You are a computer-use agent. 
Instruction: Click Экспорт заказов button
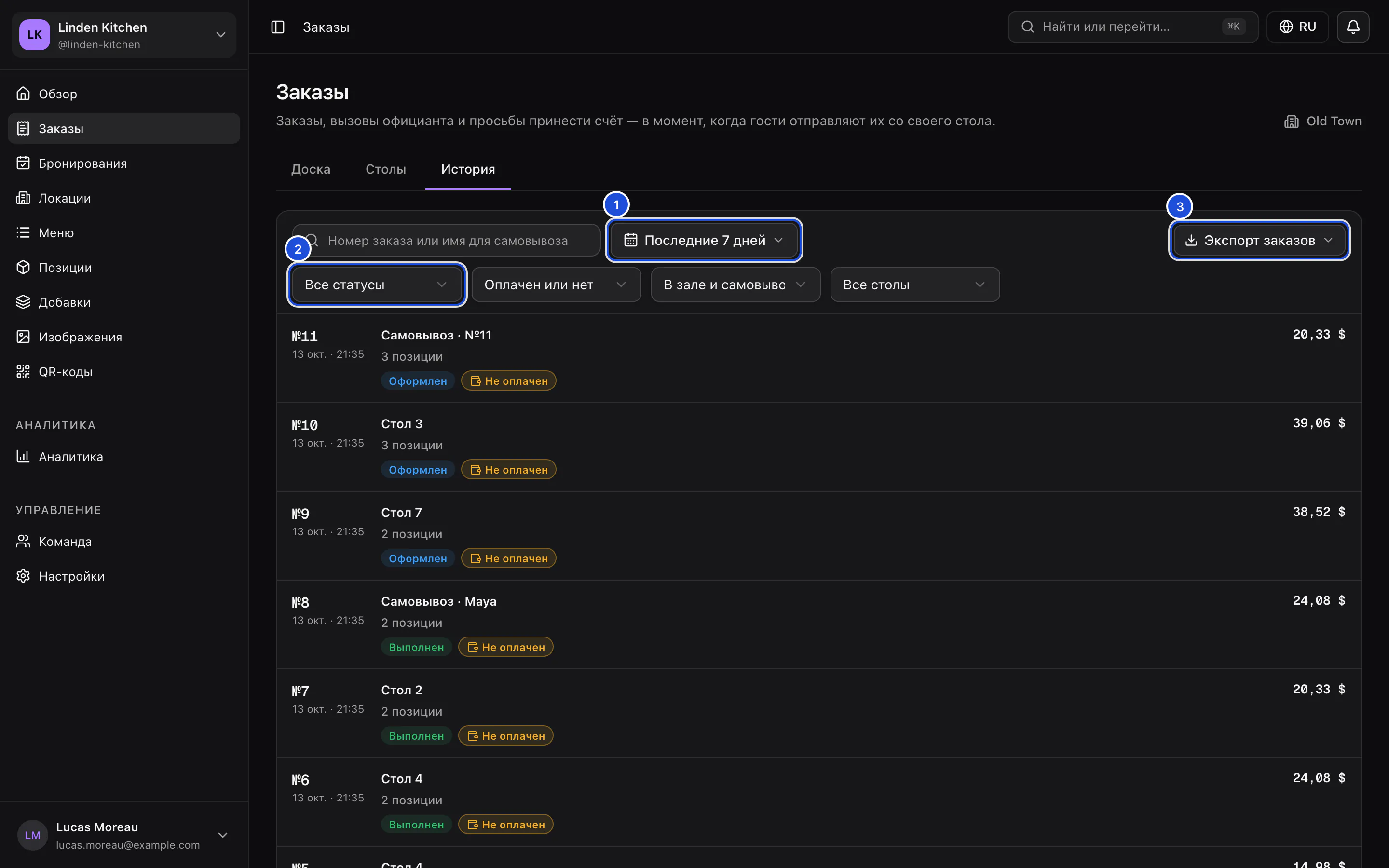pyautogui.click(x=1259, y=240)
